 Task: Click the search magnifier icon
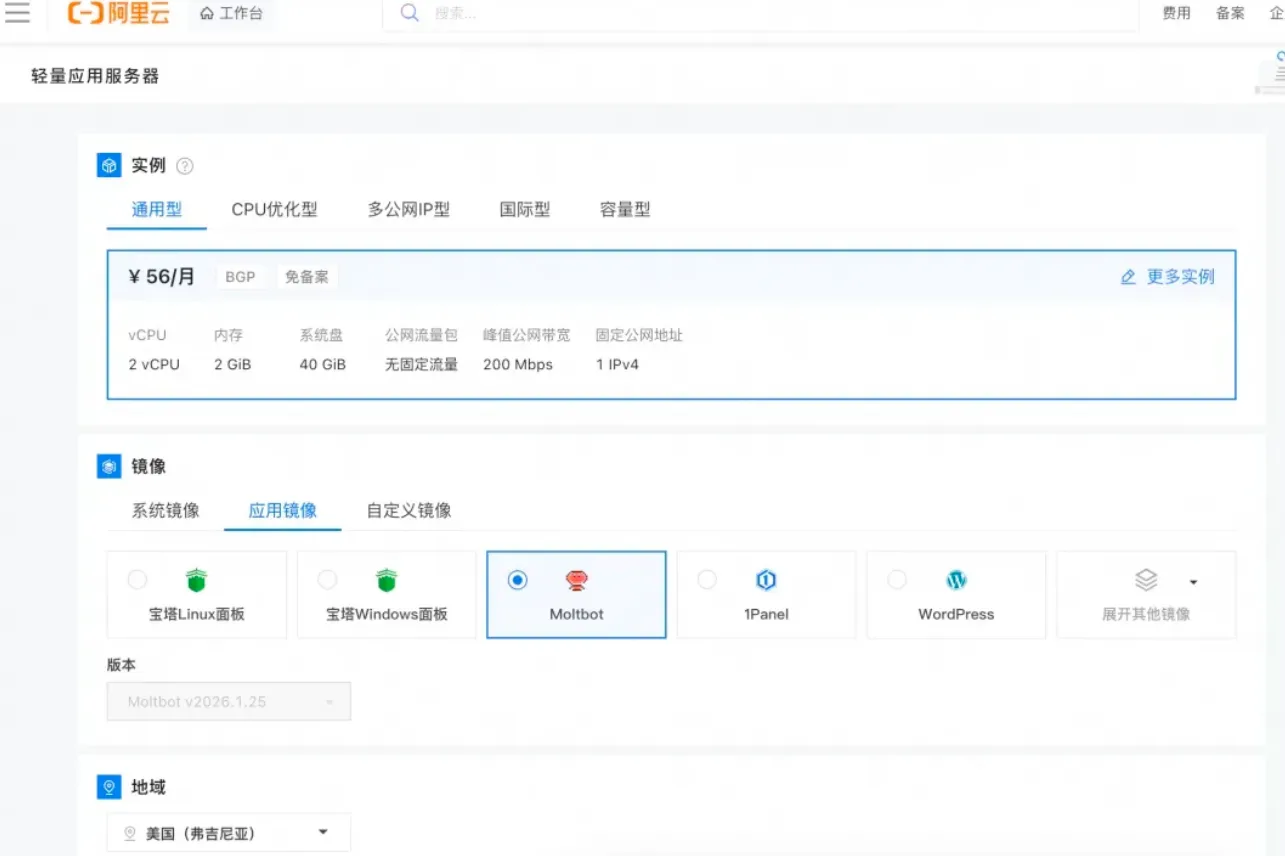[409, 13]
